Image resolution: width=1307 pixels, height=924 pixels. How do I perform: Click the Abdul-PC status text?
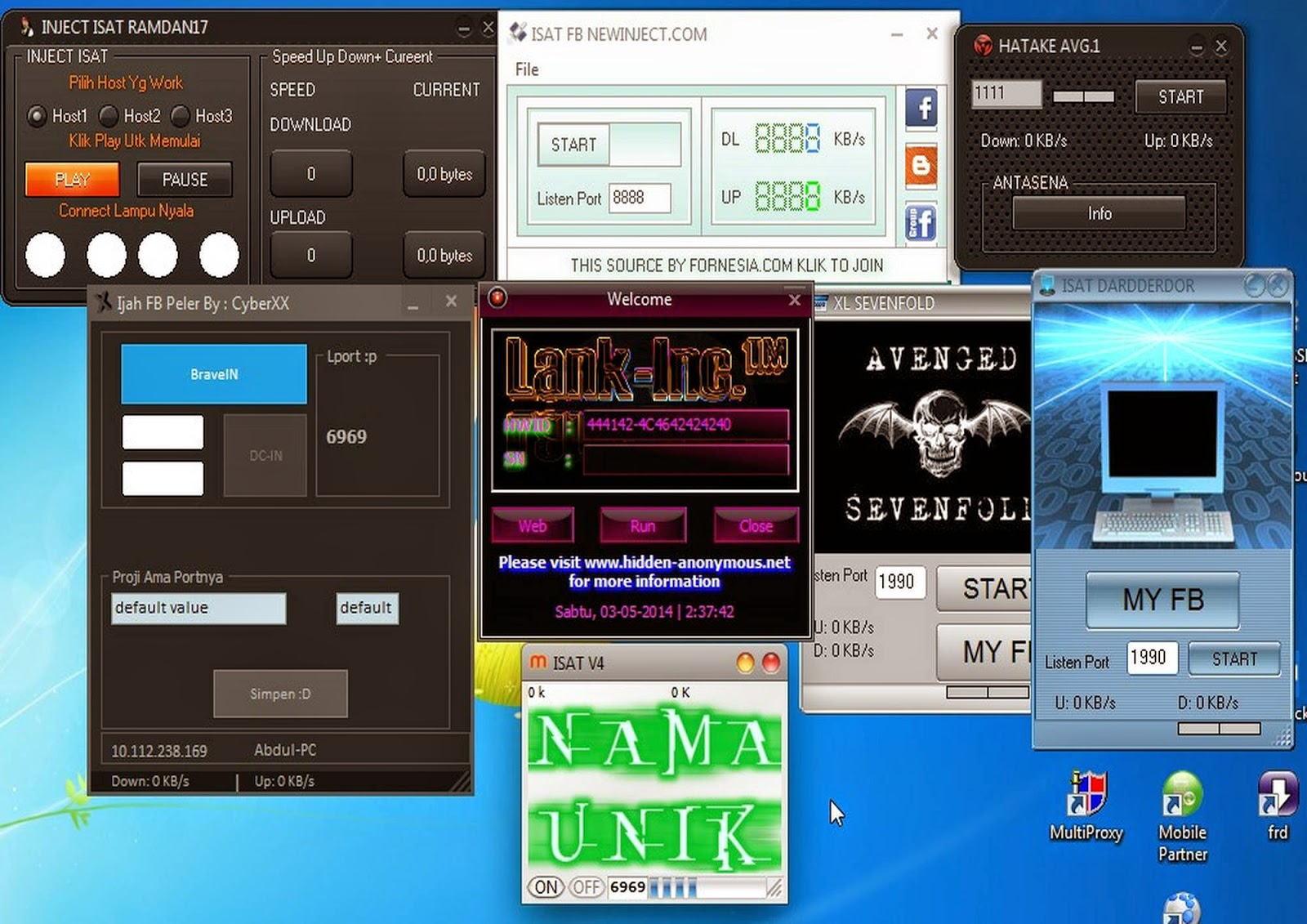pos(285,750)
